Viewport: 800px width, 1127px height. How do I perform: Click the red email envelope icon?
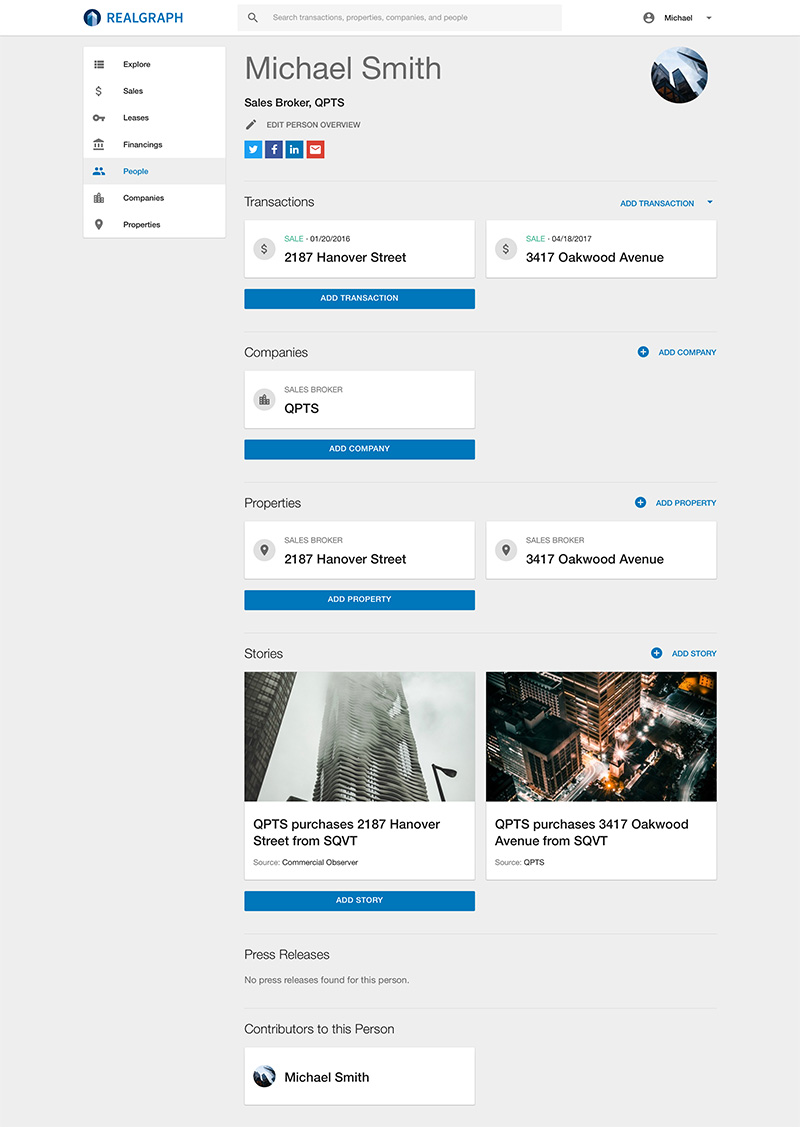315,150
